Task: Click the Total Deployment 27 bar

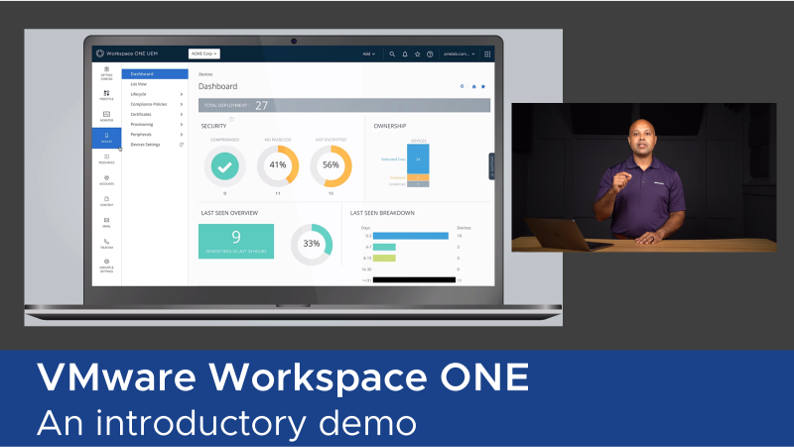Action: (x=344, y=105)
